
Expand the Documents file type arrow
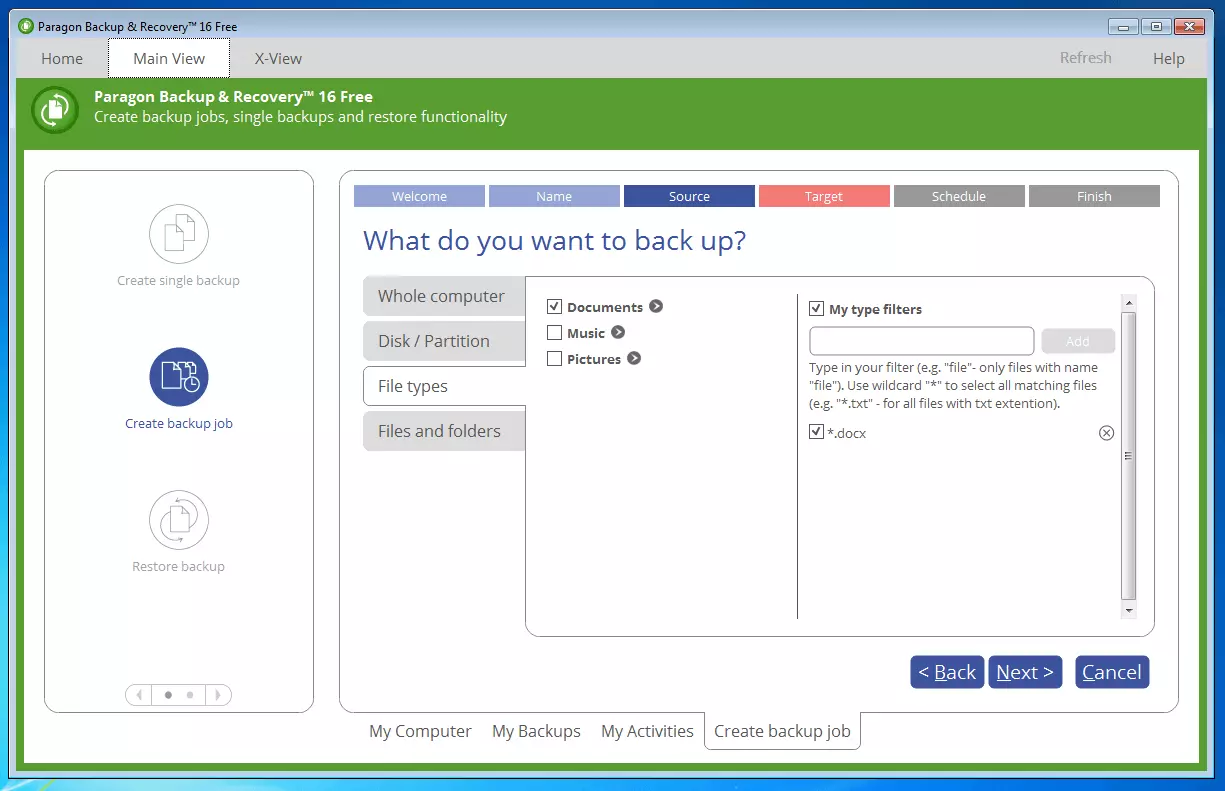pyautogui.click(x=656, y=307)
